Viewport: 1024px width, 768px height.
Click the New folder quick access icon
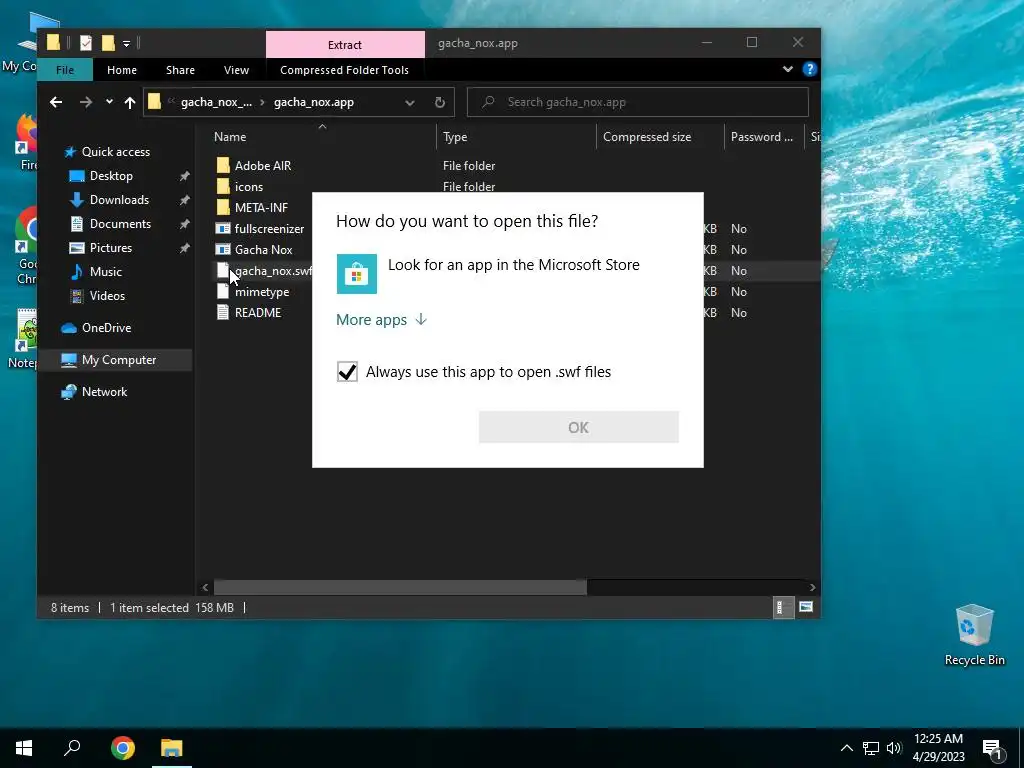(108, 43)
